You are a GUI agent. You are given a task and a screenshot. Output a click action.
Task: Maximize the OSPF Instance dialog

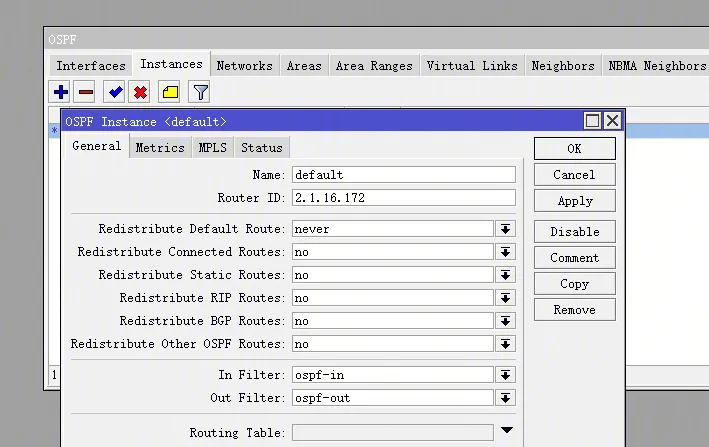pyautogui.click(x=593, y=121)
